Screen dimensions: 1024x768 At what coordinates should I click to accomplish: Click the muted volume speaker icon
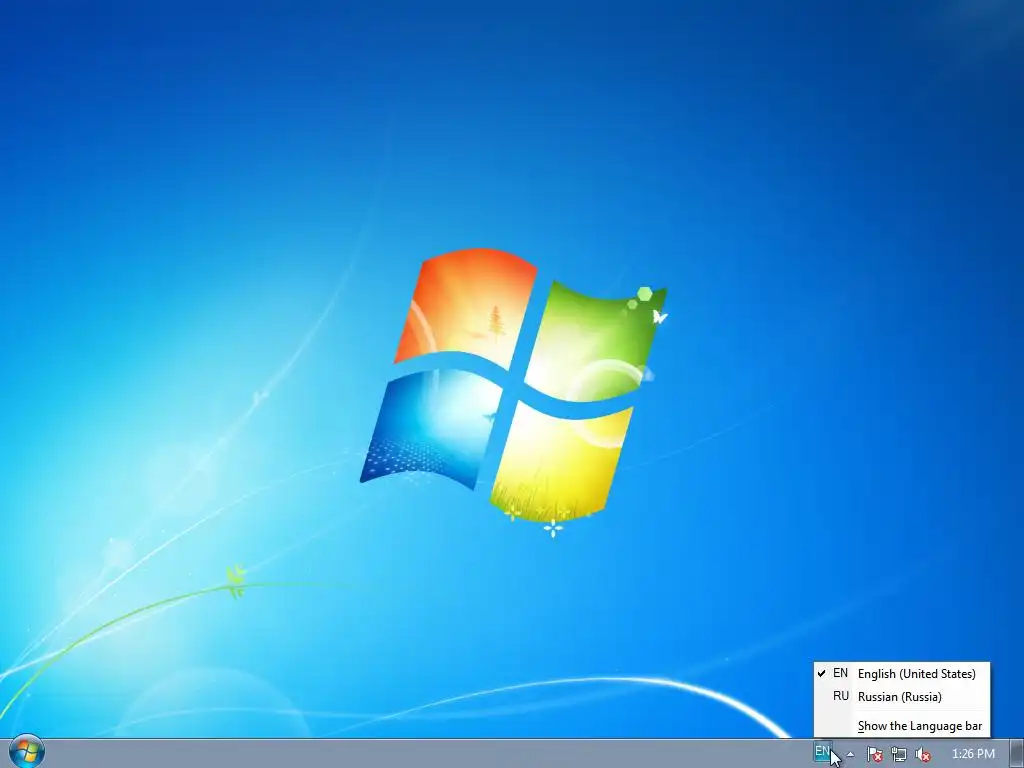tap(923, 754)
